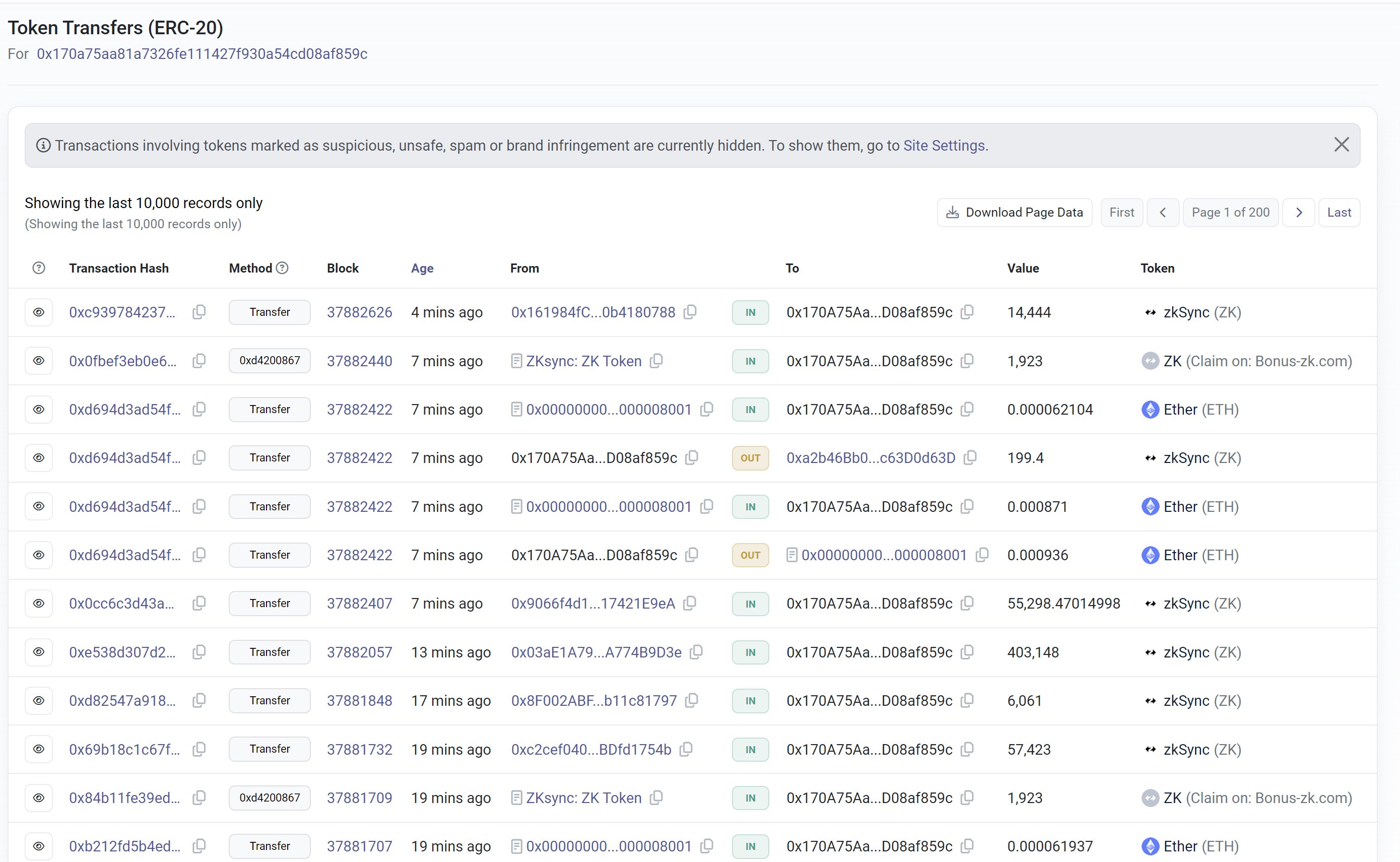Screen dimensions: 1400x862
Task: Click the '13 mins ago' age cell
Action: [451, 651]
